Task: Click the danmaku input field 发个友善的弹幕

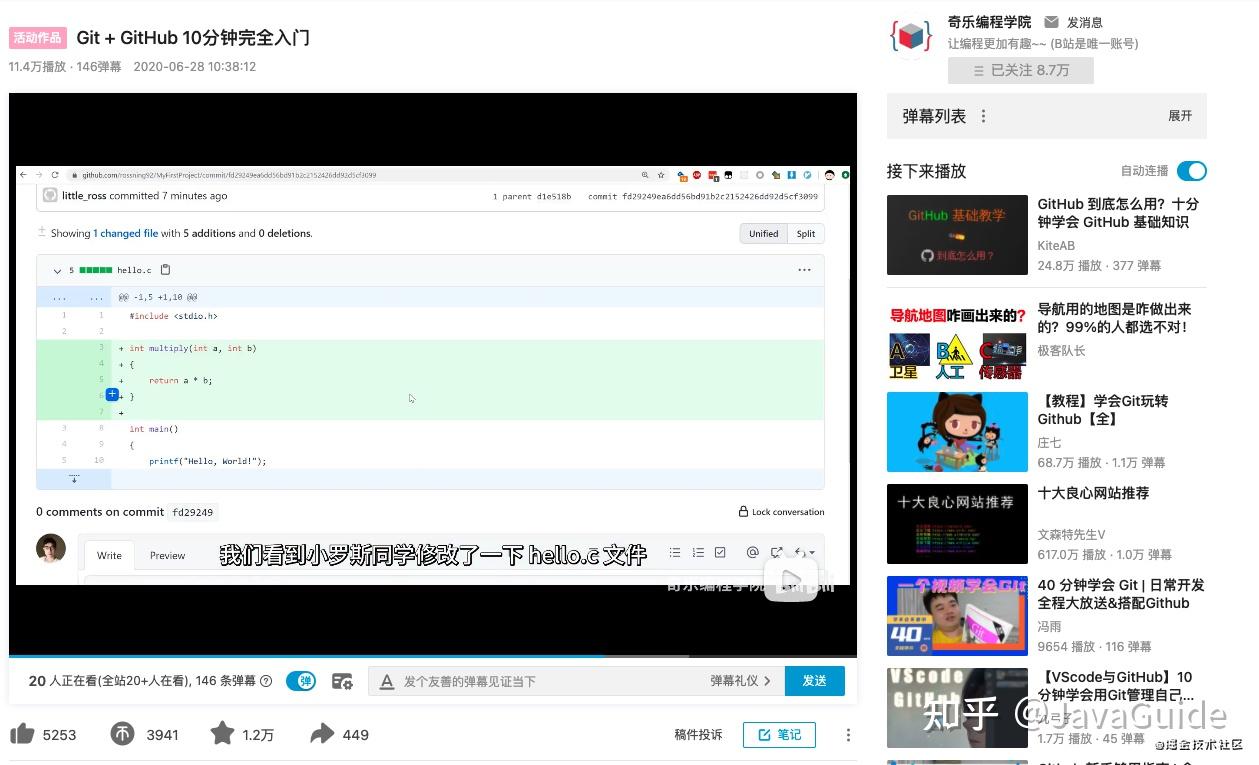Action: [550, 681]
